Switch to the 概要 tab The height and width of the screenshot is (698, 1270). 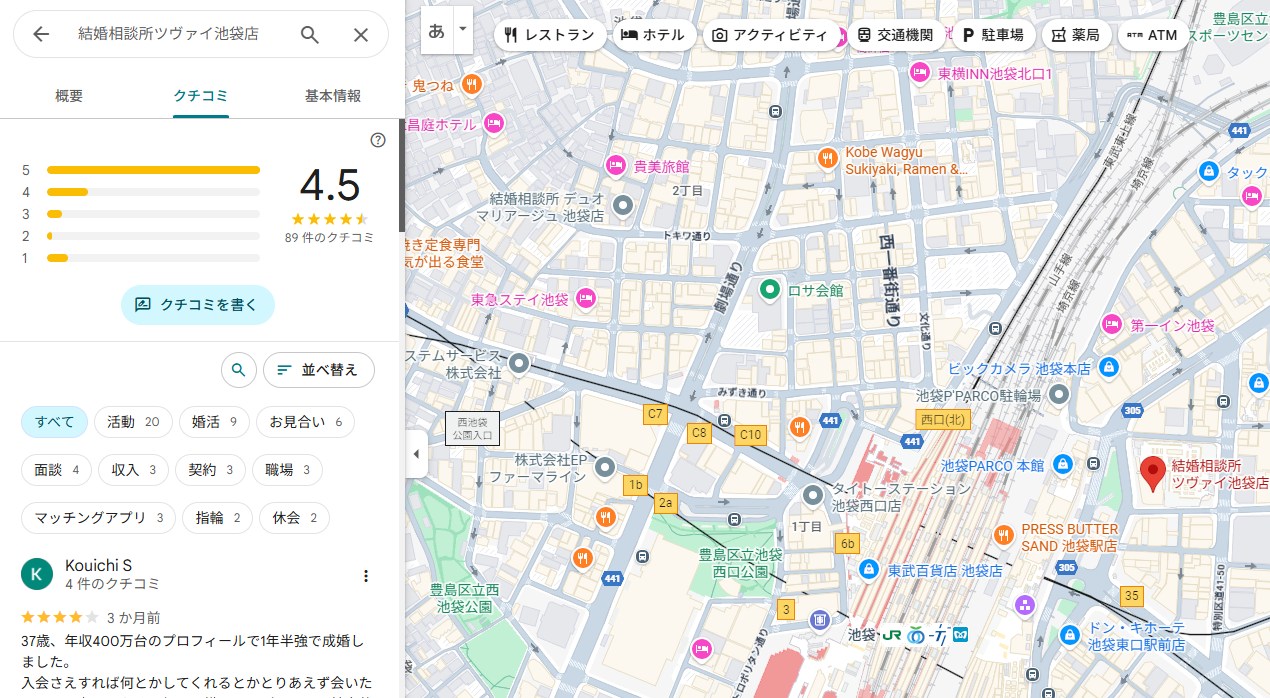click(69, 96)
